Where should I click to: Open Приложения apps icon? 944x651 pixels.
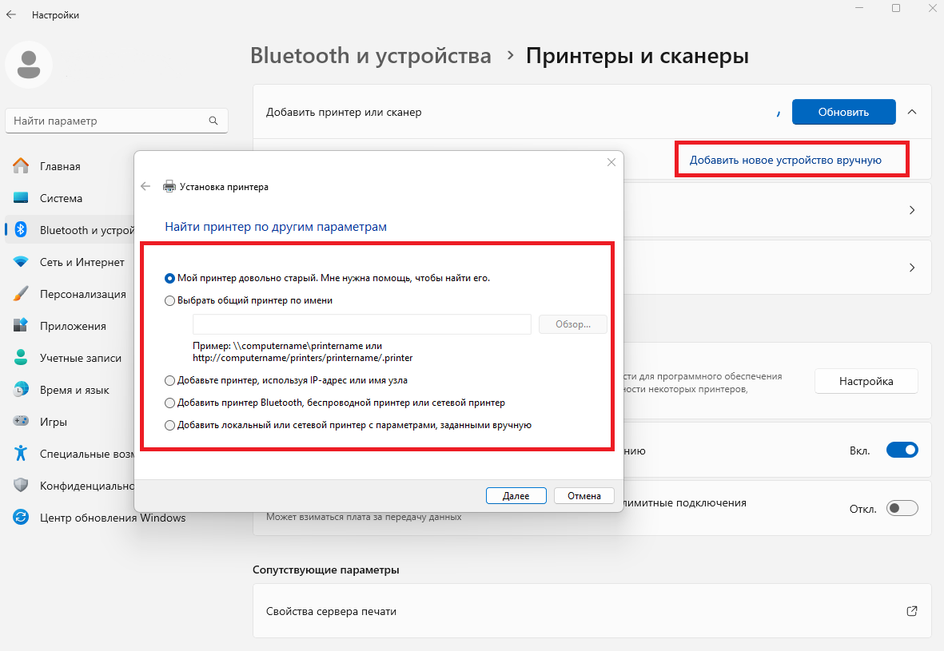(21, 325)
